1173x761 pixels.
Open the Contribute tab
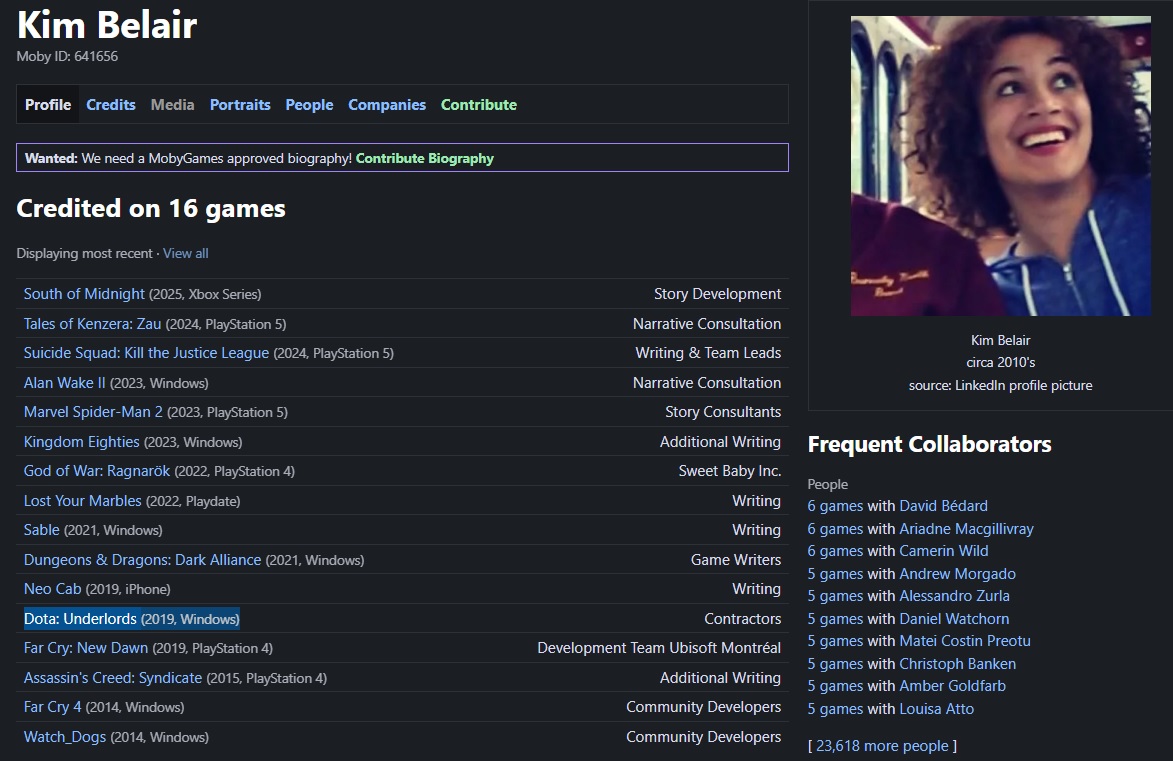[479, 105]
